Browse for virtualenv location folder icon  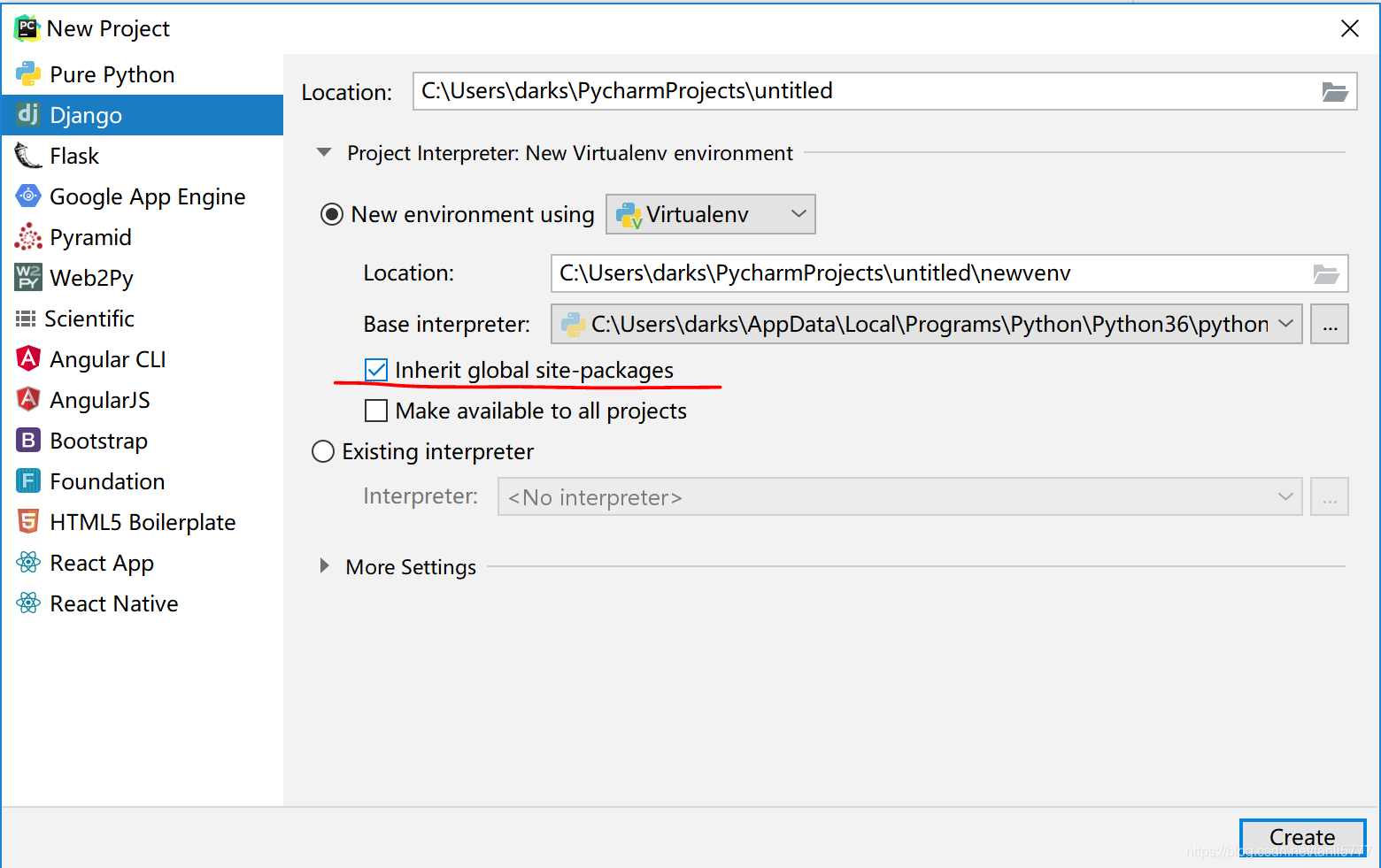coord(1325,273)
